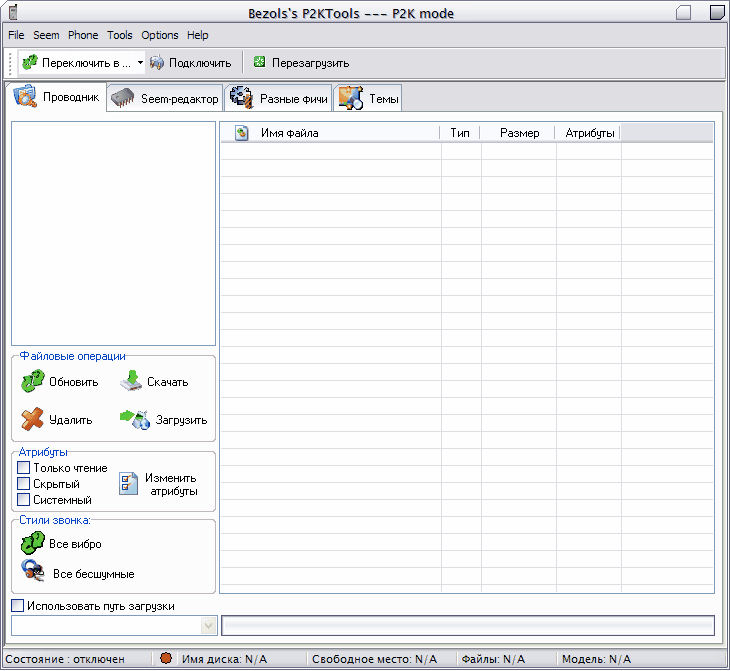Click the Имя диска: N/A status text
Image resolution: width=730 pixels, height=671 pixels.
pyautogui.click(x=224, y=659)
